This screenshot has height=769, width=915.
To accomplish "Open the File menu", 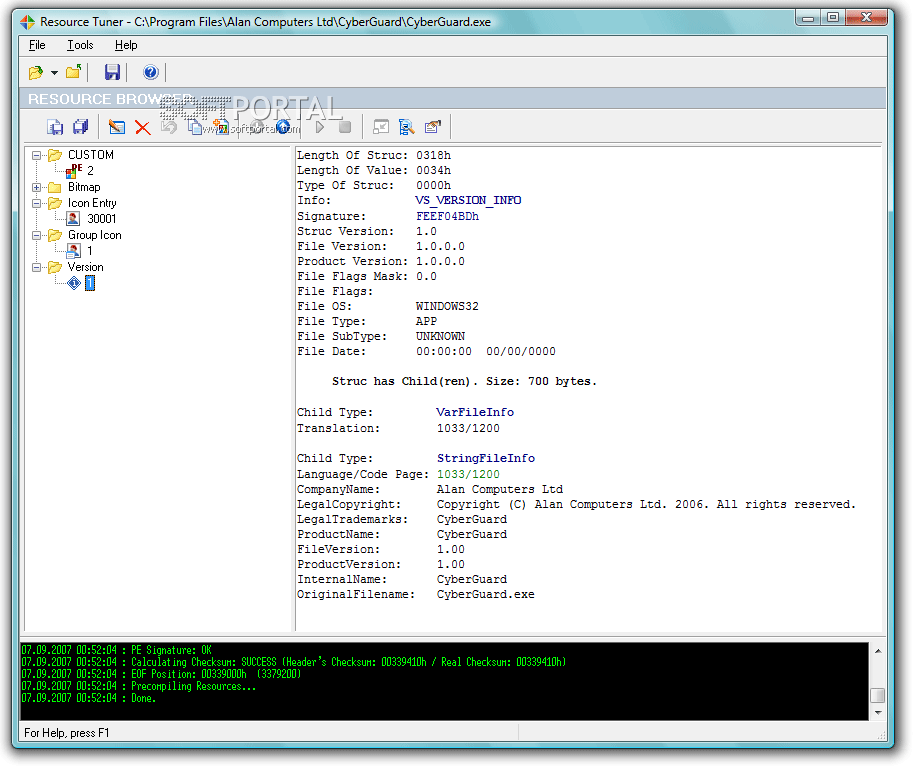I will (x=37, y=45).
